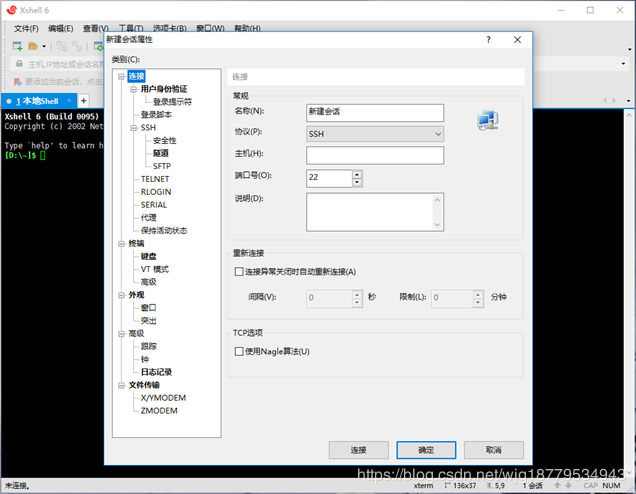Image resolution: width=636 pixels, height=494 pixels.
Task: Click the 端口号 field showing 22
Action: tap(329, 178)
